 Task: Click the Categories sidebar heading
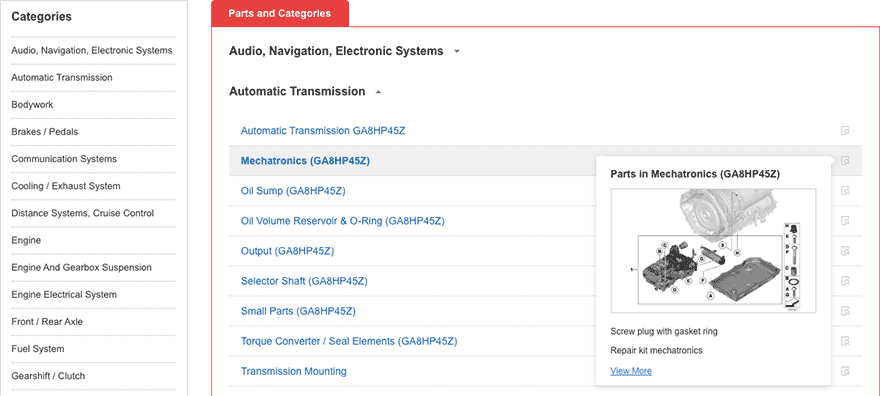coord(42,17)
